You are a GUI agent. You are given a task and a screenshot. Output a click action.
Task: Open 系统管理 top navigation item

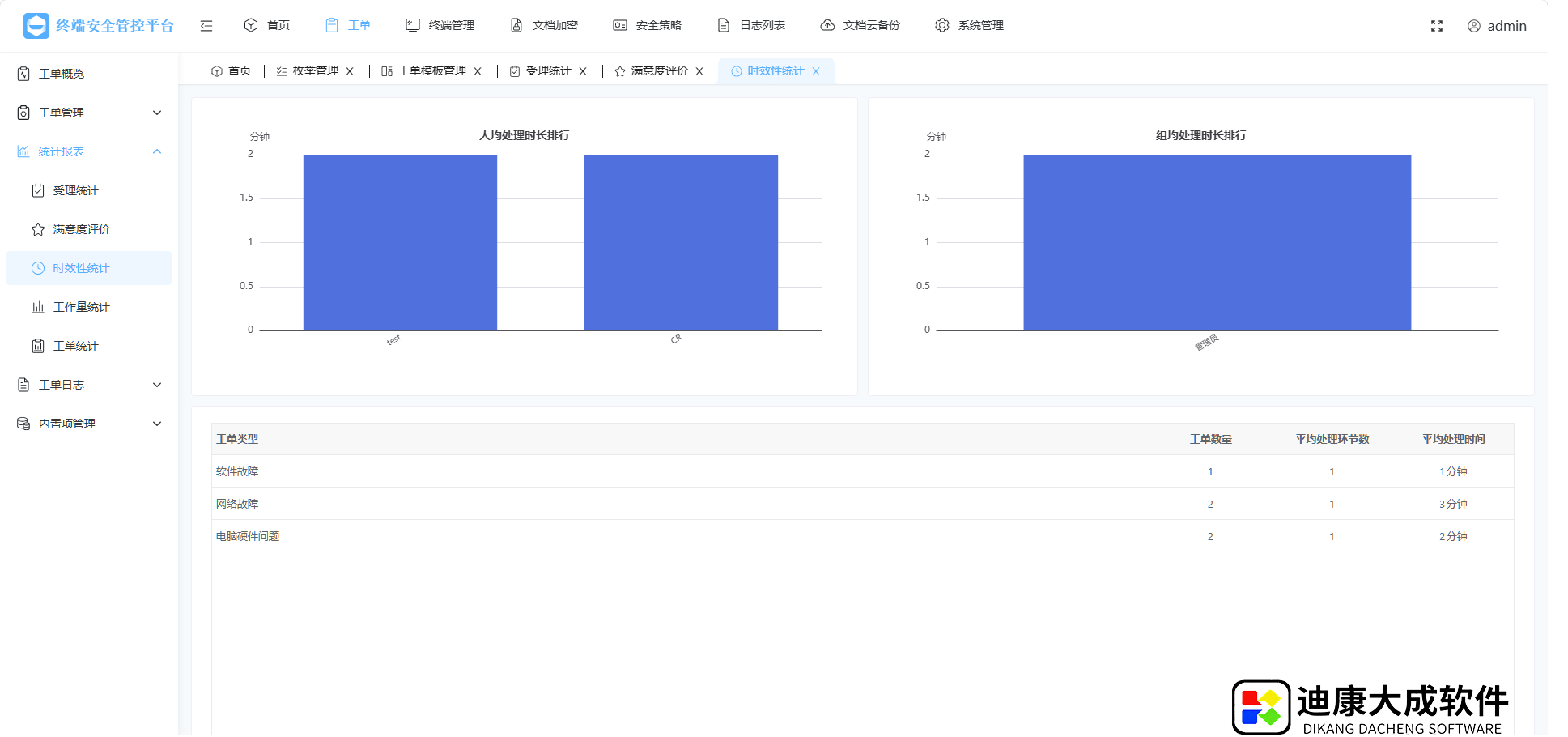(x=970, y=25)
